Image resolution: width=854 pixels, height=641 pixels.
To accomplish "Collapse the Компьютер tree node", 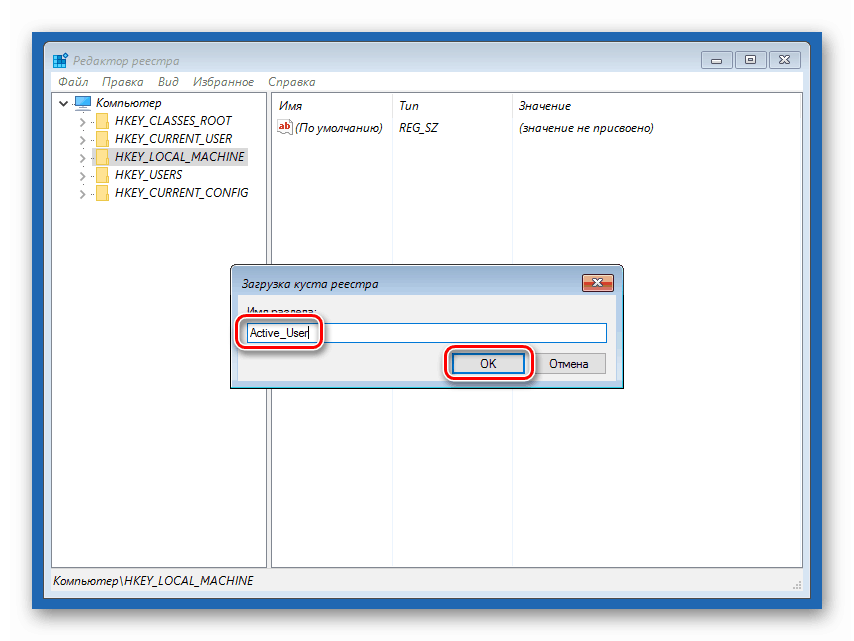I will pos(63,103).
